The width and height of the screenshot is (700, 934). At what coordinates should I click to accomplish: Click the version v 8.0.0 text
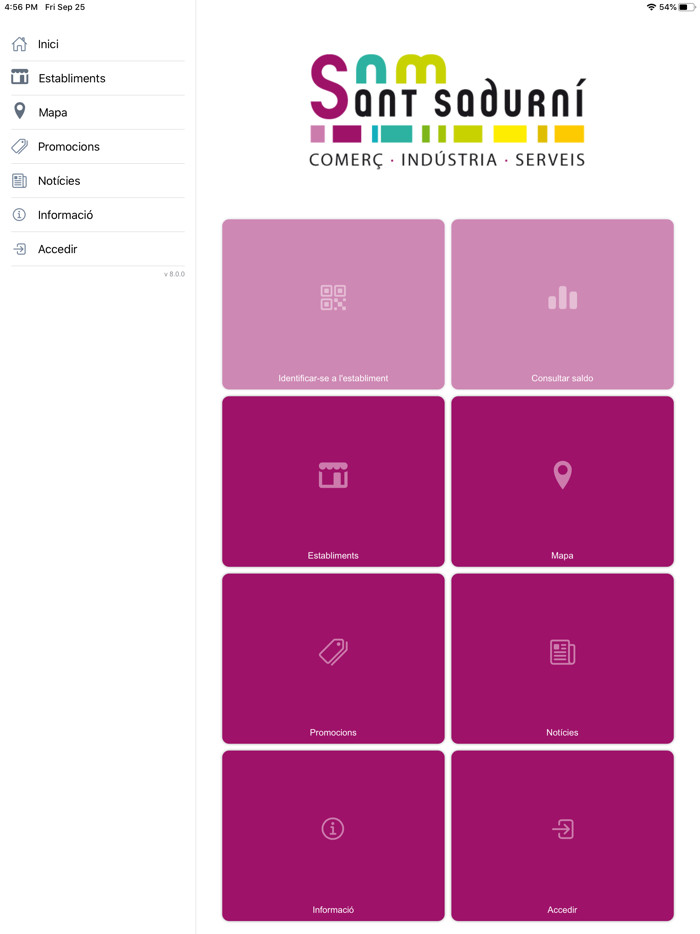tap(175, 274)
